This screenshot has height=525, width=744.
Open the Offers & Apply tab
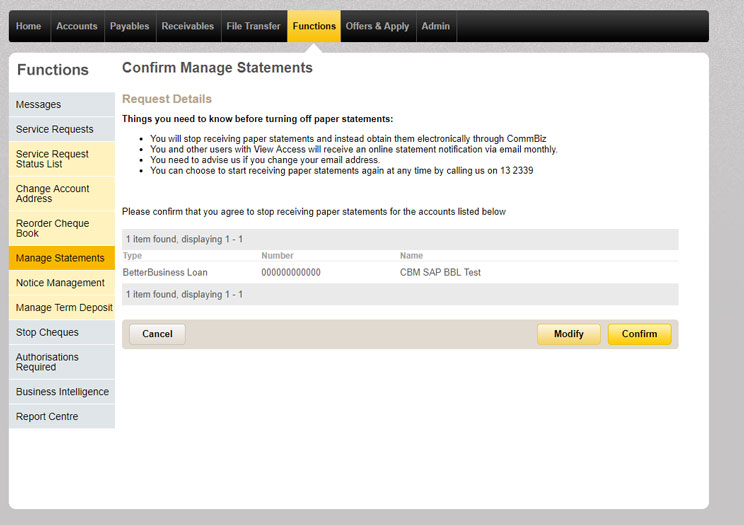pyautogui.click(x=378, y=26)
